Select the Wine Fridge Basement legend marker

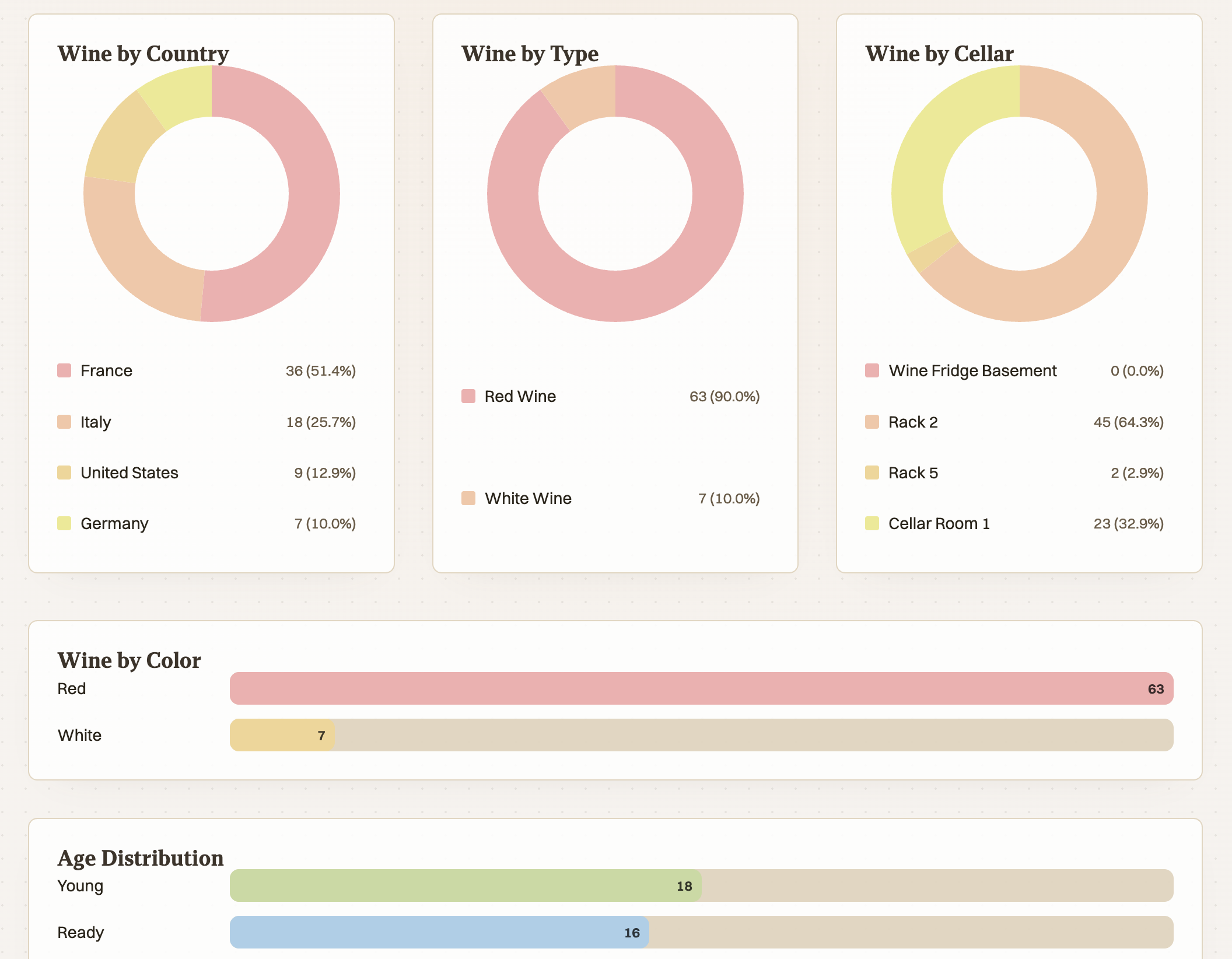click(x=871, y=370)
